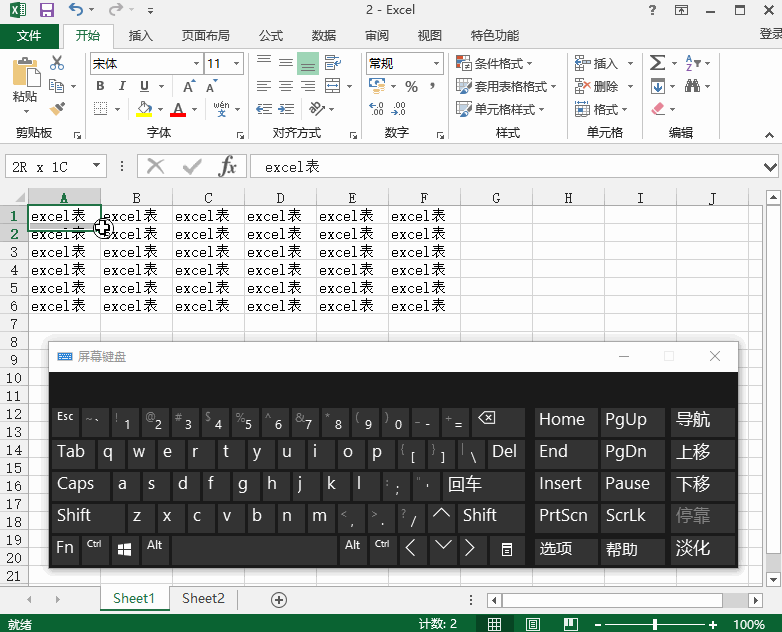
Task: Click the Cut scissors icon
Action: point(57,63)
